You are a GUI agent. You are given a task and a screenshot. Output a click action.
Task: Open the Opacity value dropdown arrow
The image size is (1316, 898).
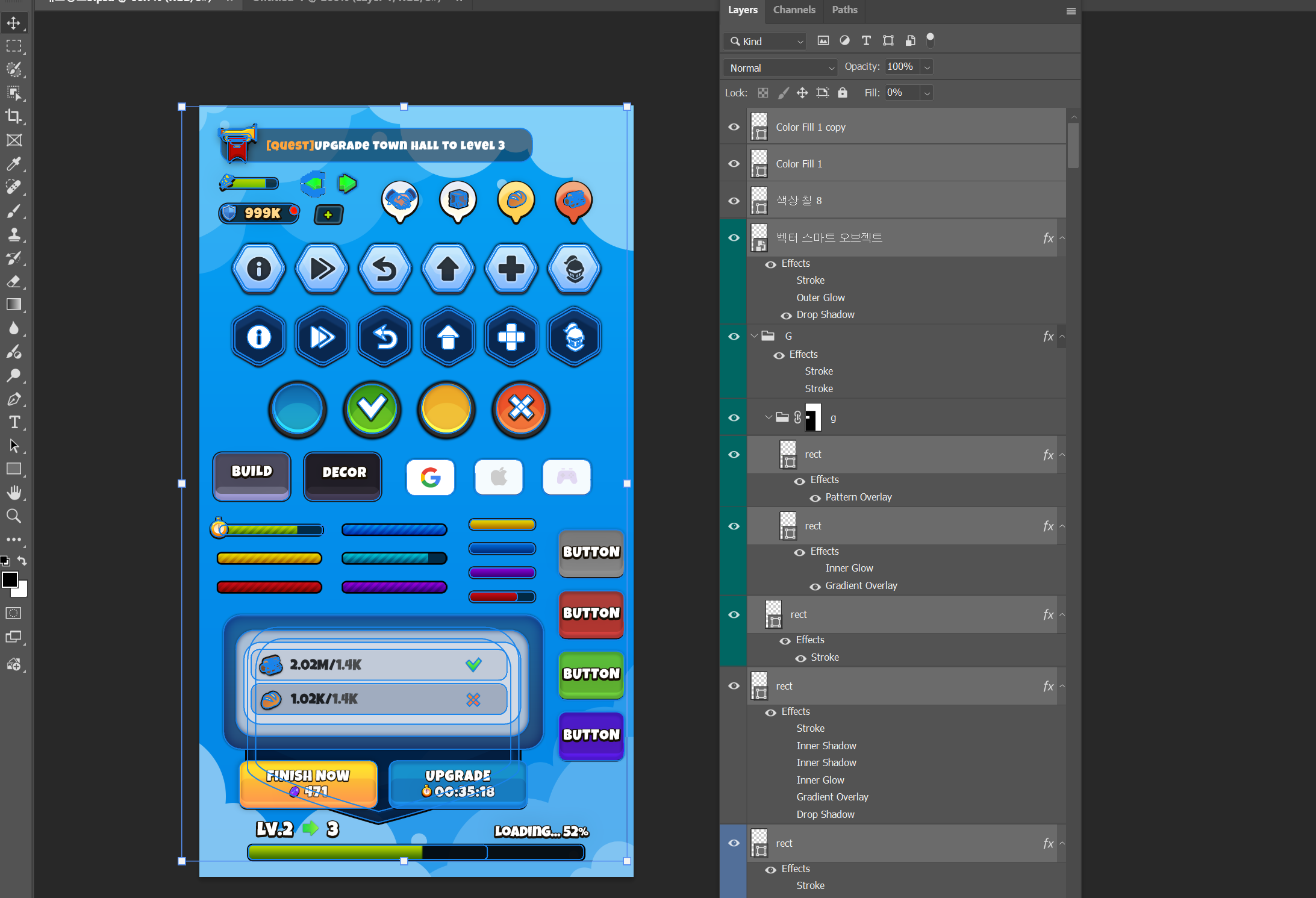click(927, 67)
